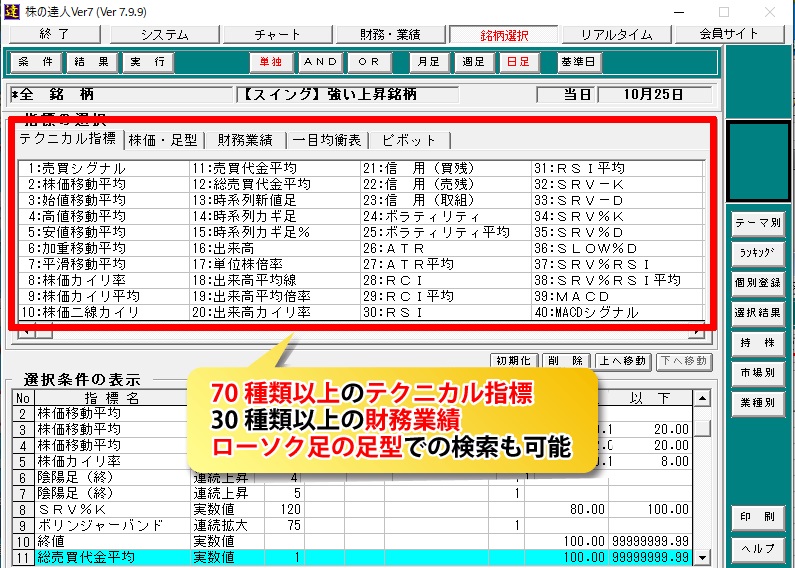Click the 印刷 print button
The image size is (795, 568).
tap(757, 518)
